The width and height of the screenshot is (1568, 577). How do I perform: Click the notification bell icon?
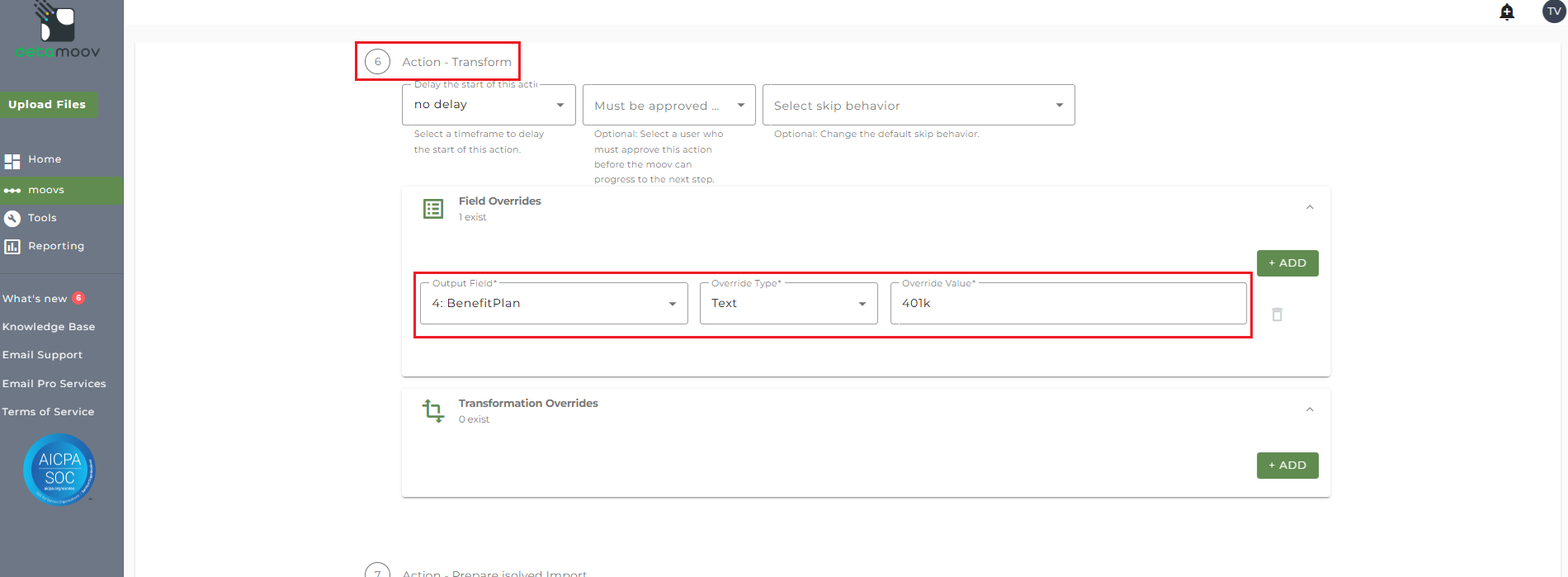[x=1507, y=12]
